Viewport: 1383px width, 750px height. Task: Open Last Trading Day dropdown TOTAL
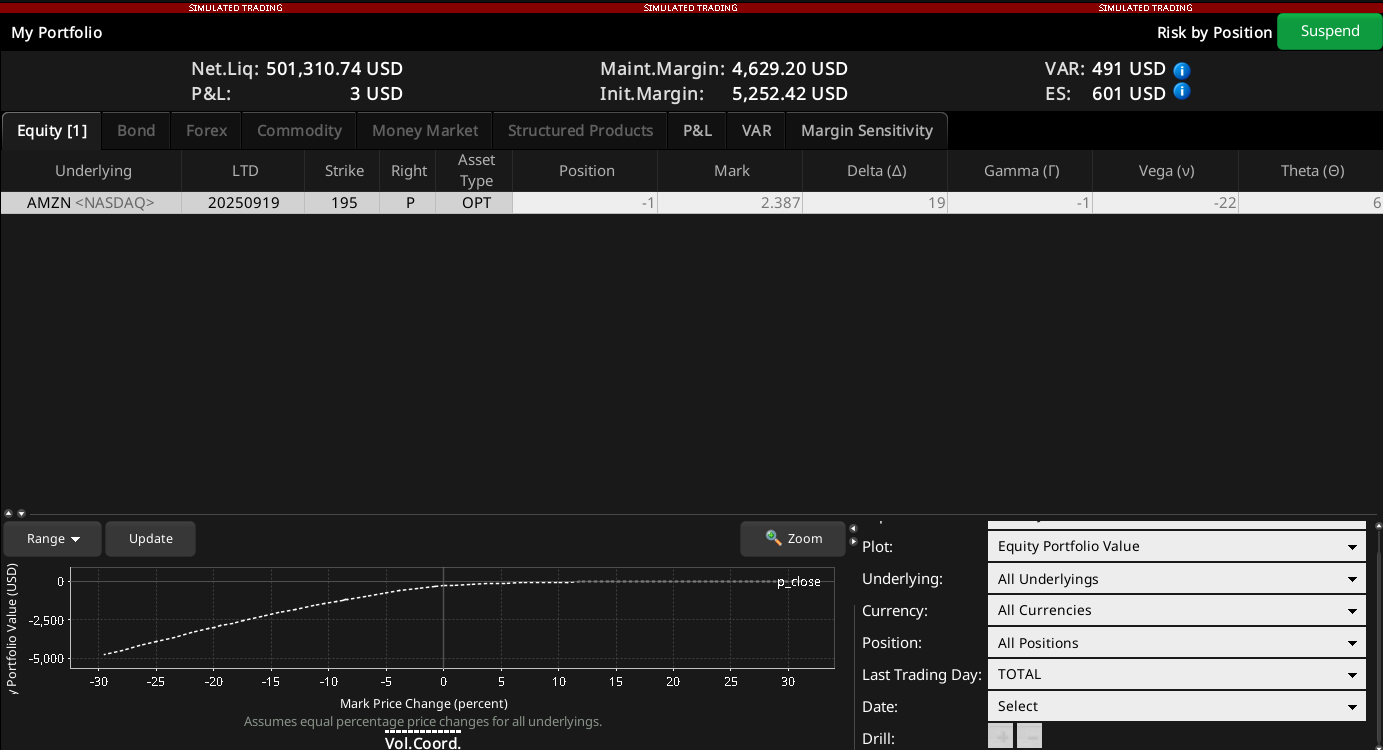pos(1176,674)
